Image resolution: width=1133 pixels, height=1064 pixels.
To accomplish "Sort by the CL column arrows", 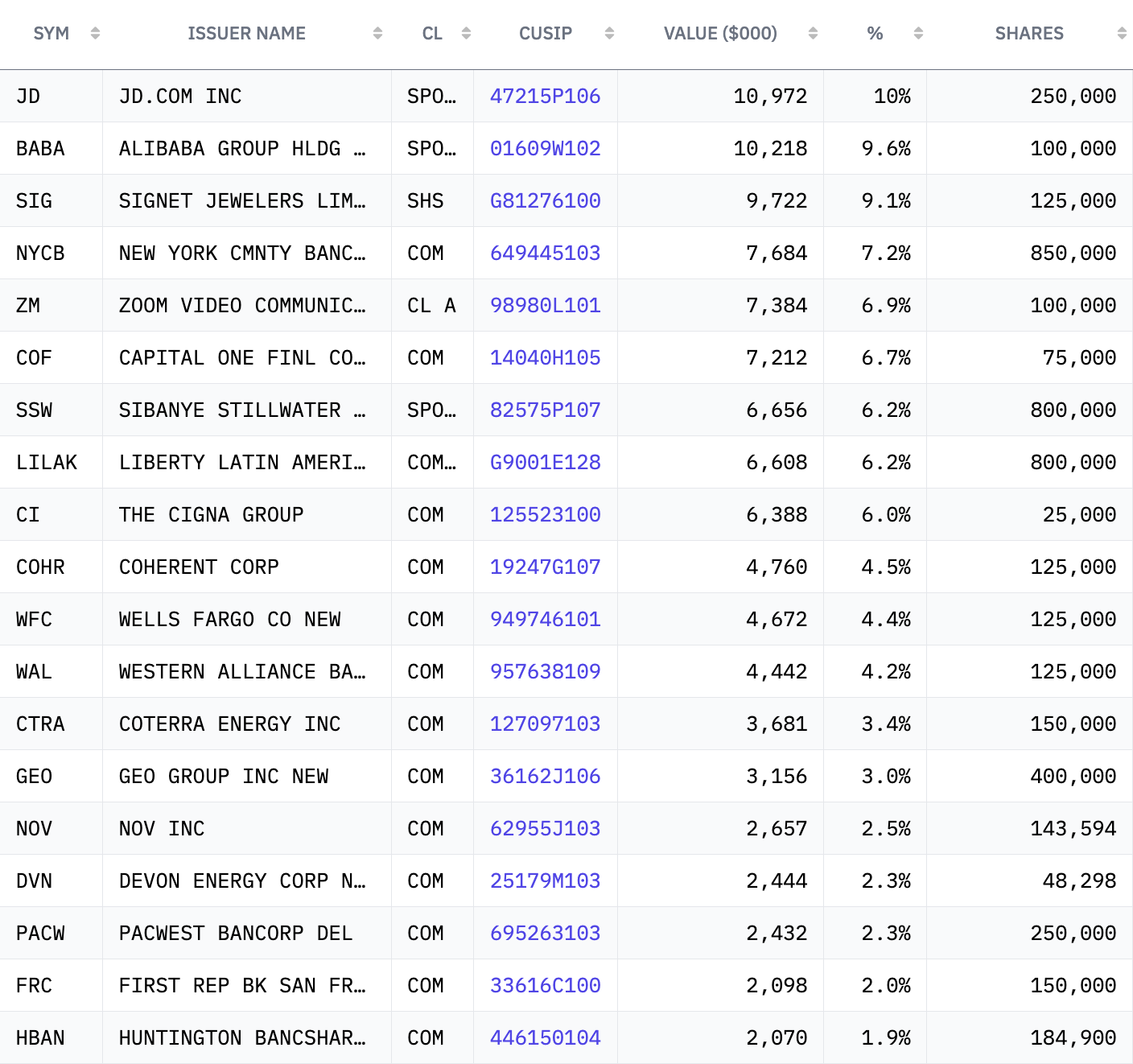I will click(466, 33).
